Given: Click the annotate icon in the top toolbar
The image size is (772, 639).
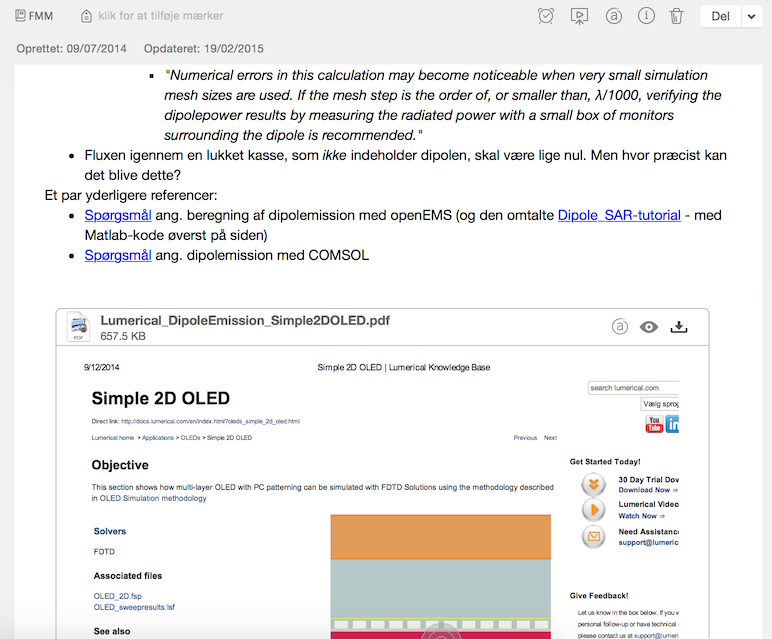Looking at the screenshot, I should click(613, 16).
